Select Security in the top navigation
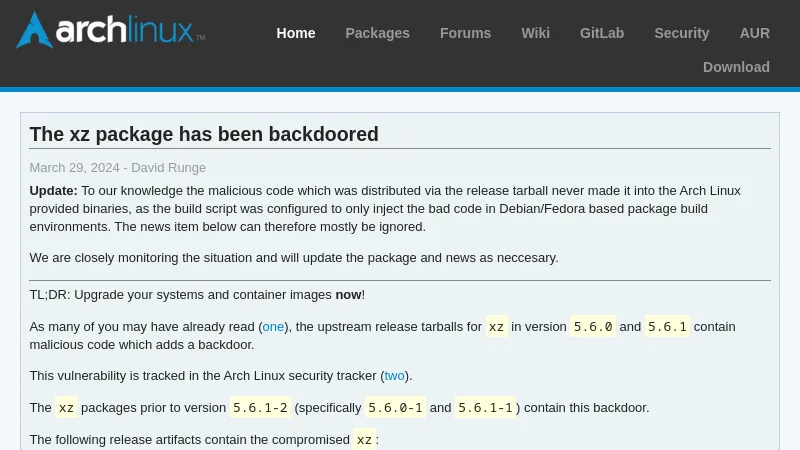The width and height of the screenshot is (800, 450). pyautogui.click(x=682, y=33)
